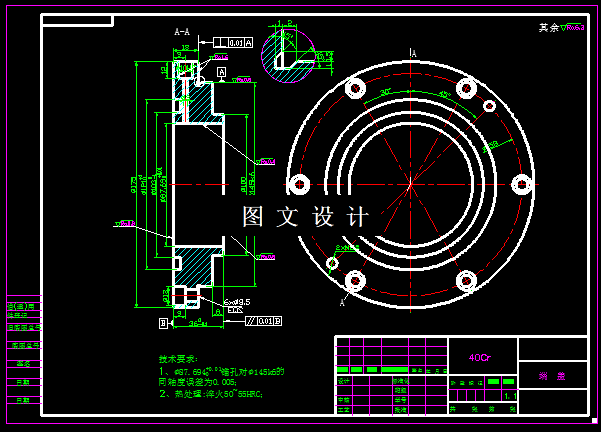The height and width of the screenshot is (432, 601).
Task: Select the hole callout "6×Φ9.5"
Action: pyautogui.click(x=237, y=302)
